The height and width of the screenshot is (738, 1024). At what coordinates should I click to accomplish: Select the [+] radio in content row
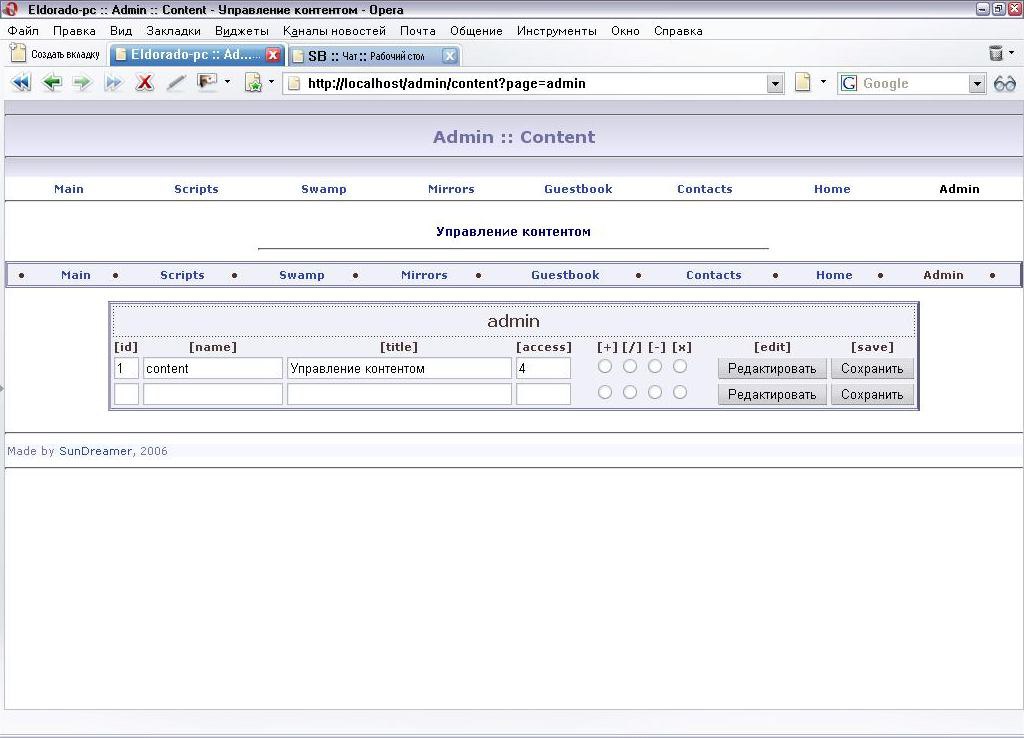pos(605,367)
